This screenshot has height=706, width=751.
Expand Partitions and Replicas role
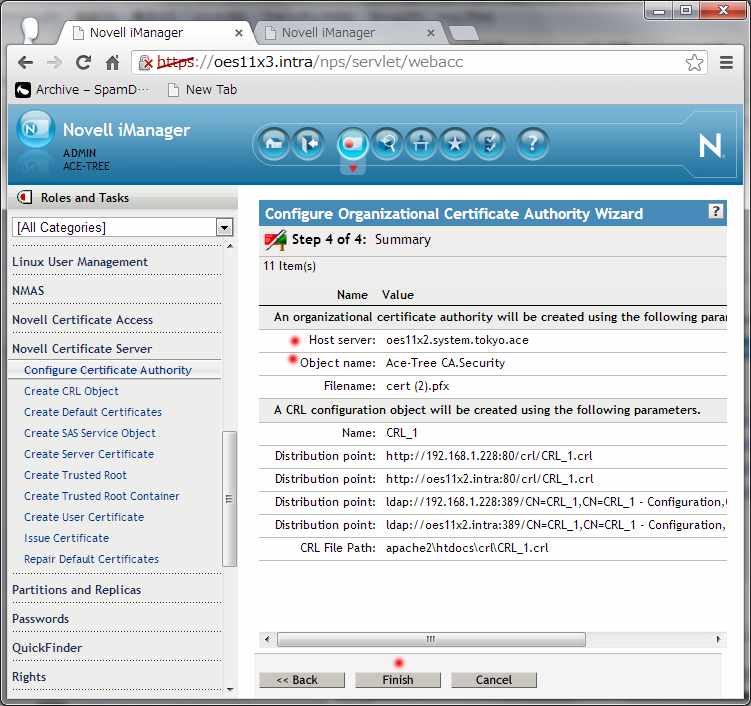77,590
